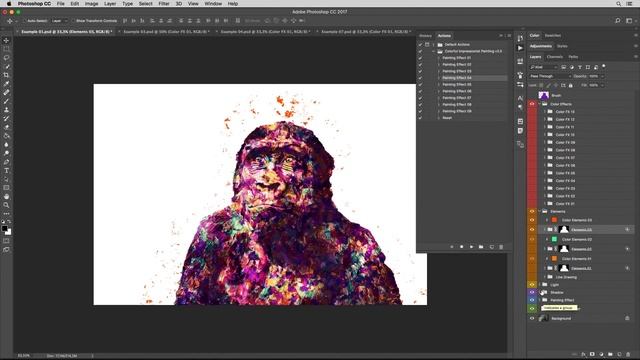Select the Horizontal Type tool
The image size is (640, 360).
(x=6, y=171)
